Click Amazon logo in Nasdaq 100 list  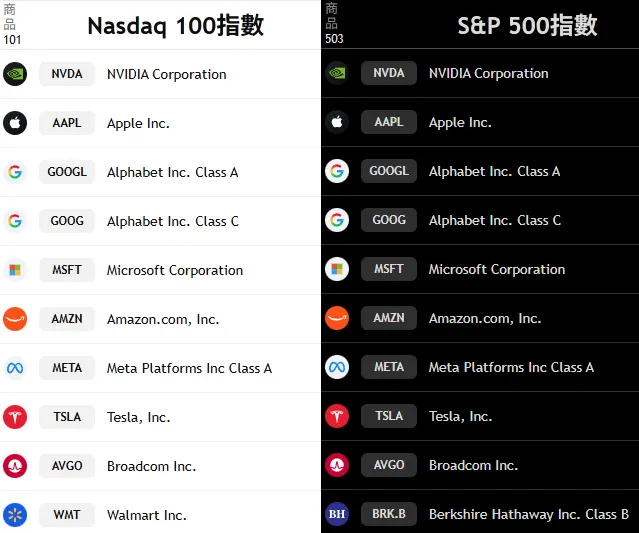[15, 319]
